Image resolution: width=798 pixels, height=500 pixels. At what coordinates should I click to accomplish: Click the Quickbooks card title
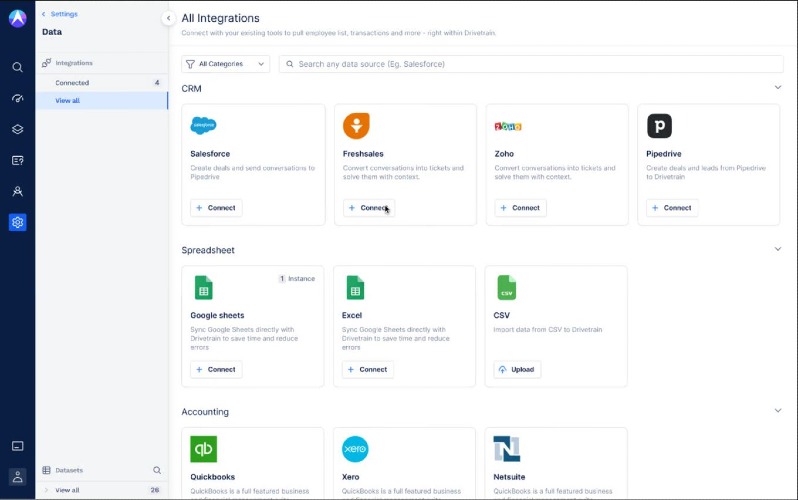[x=213, y=477]
